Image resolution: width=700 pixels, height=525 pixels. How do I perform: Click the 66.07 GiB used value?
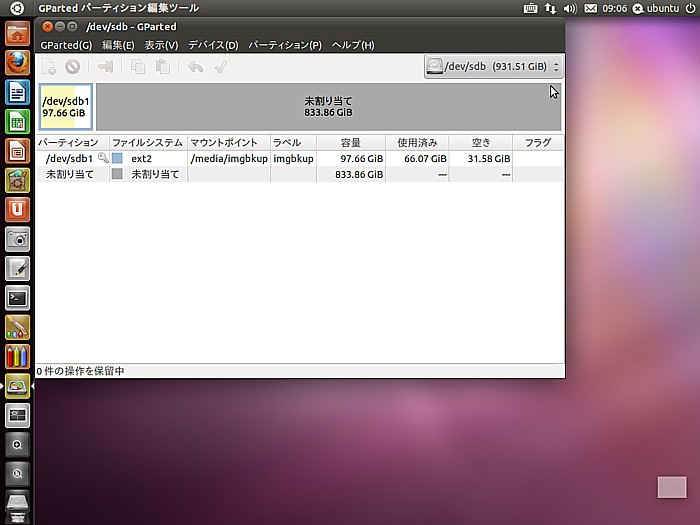[425, 158]
